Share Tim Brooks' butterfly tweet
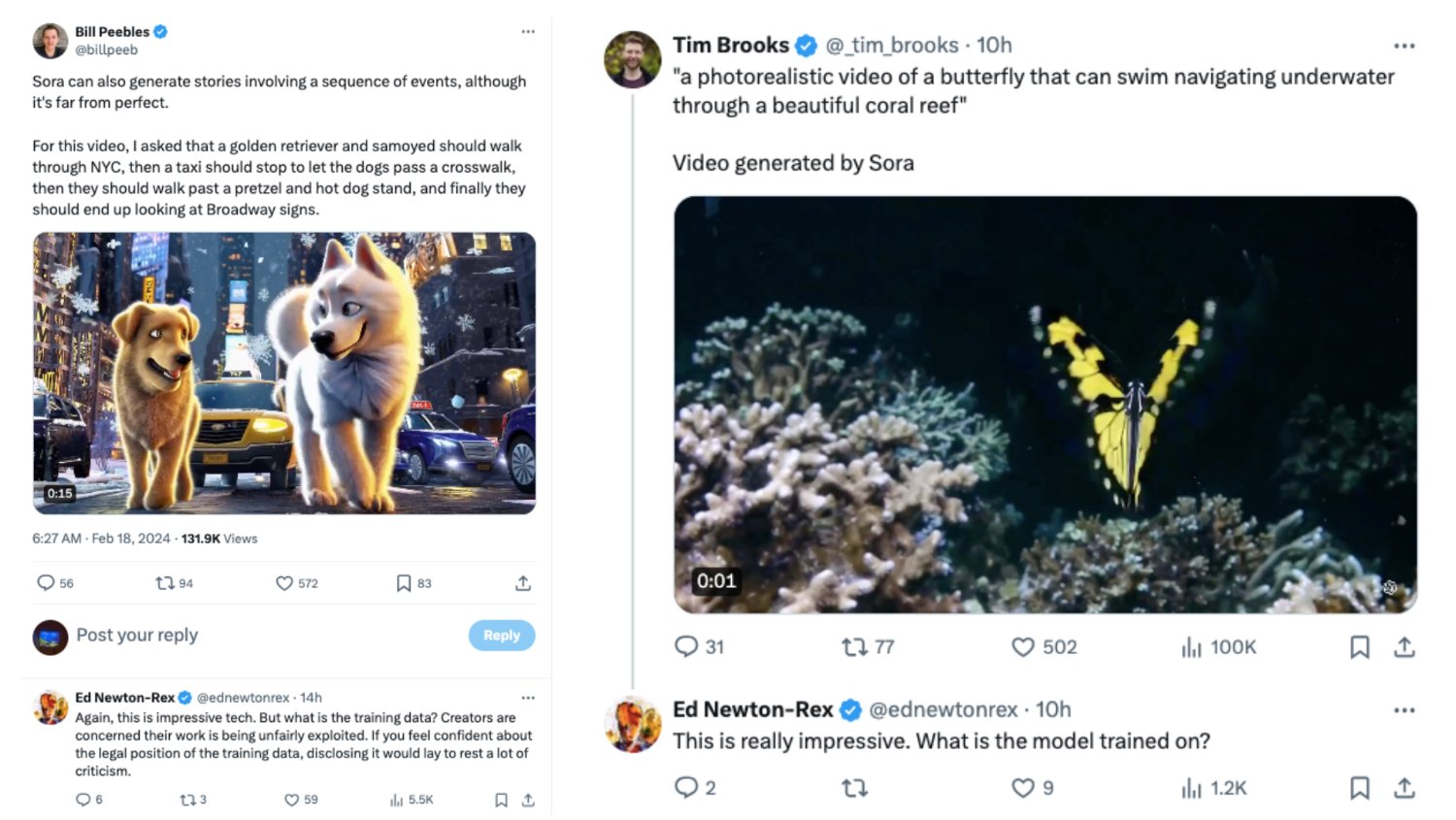The height and width of the screenshot is (820, 1456). pos(1405,647)
